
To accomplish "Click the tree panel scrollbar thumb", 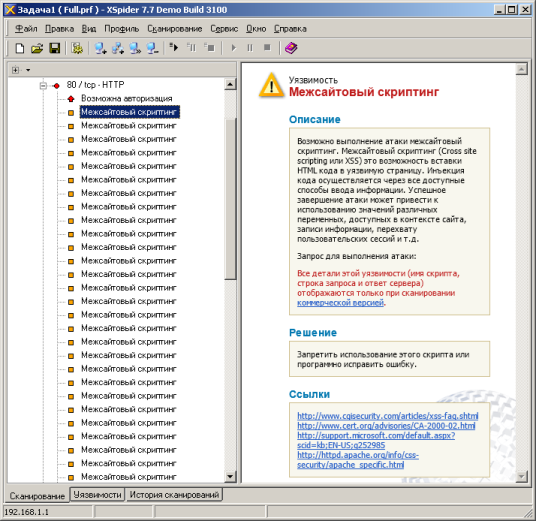I will pos(230,199).
